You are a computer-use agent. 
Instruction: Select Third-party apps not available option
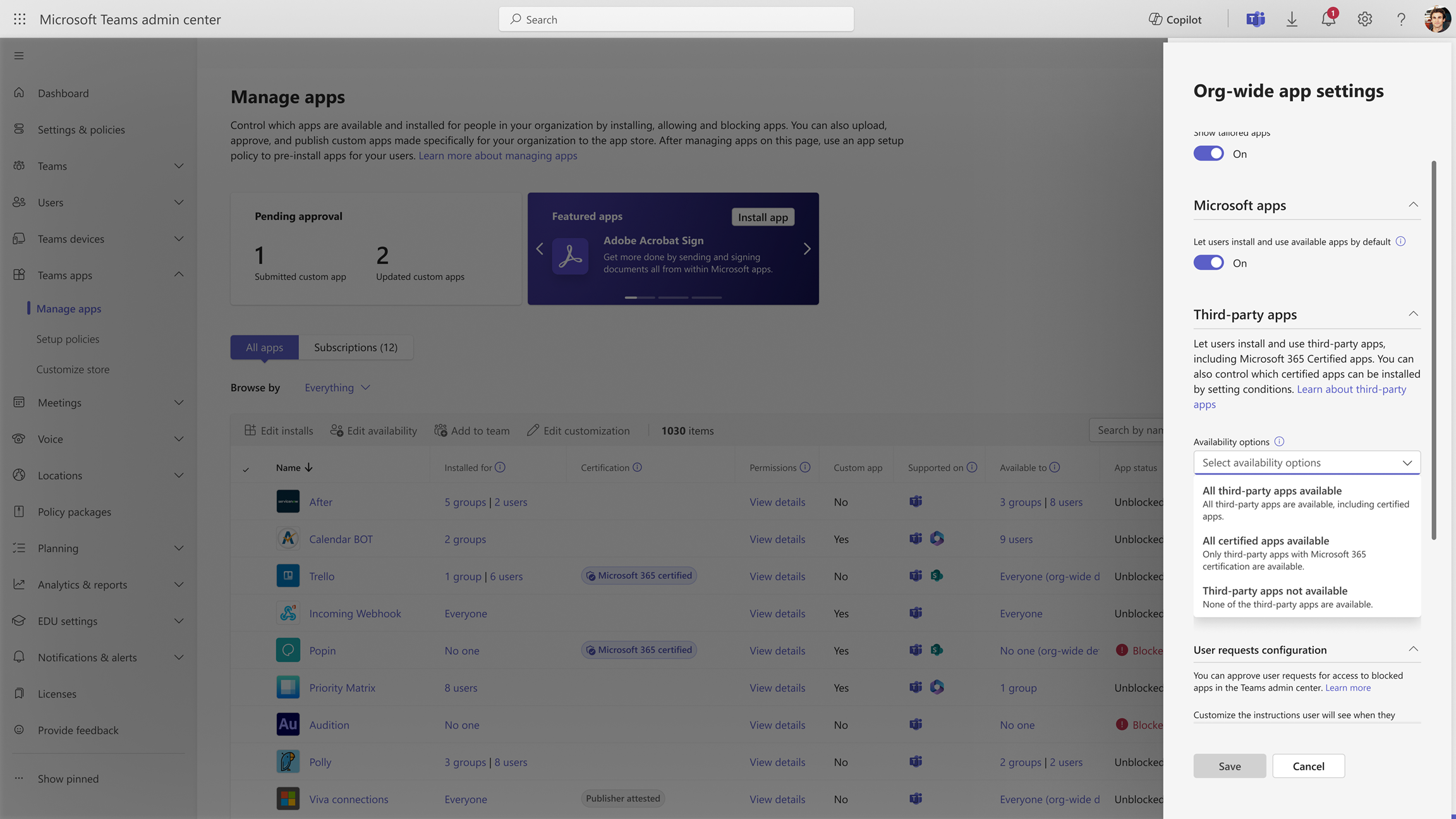click(1306, 597)
